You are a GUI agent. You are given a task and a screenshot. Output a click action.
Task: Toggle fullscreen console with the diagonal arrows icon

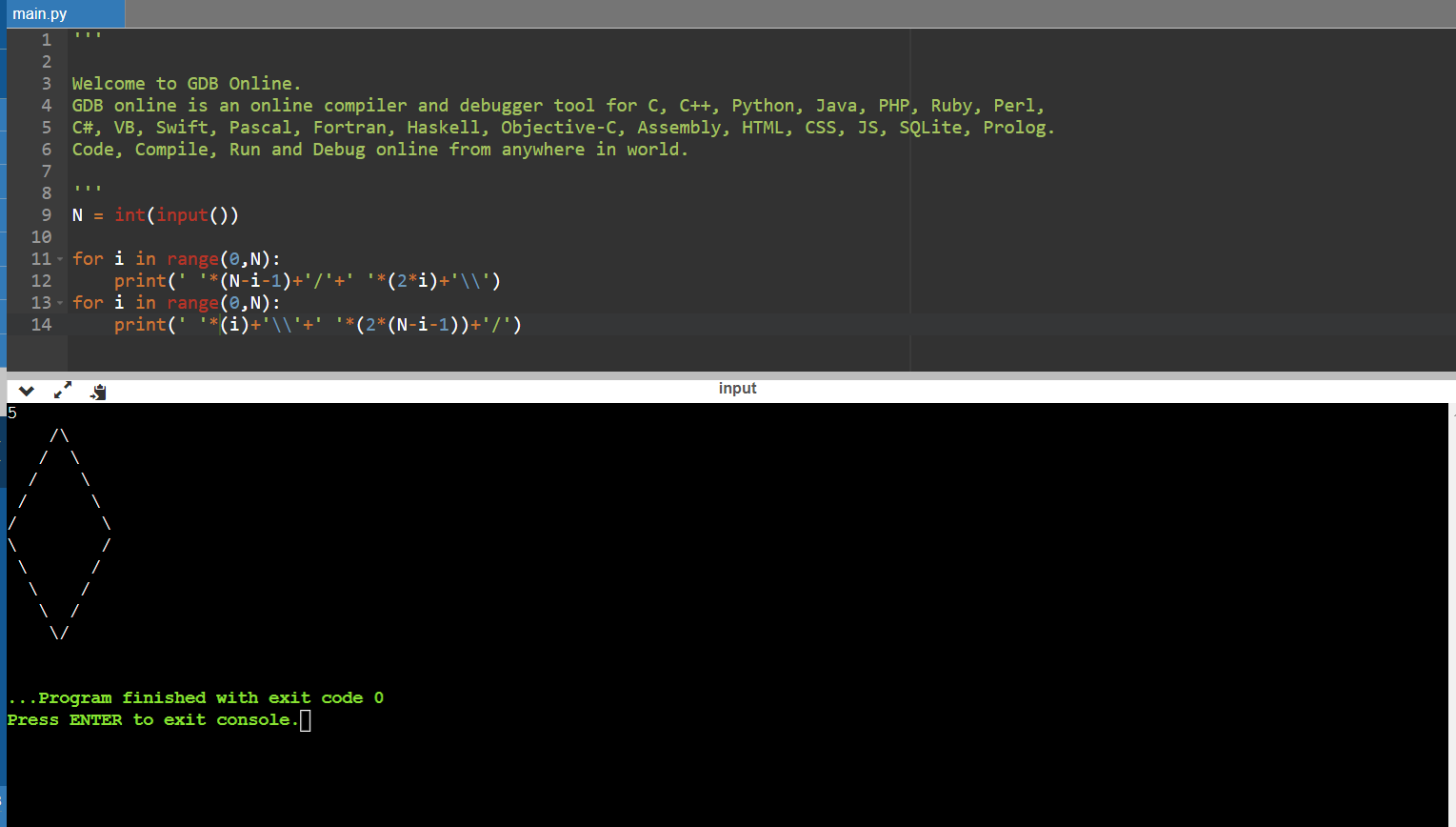point(63,391)
